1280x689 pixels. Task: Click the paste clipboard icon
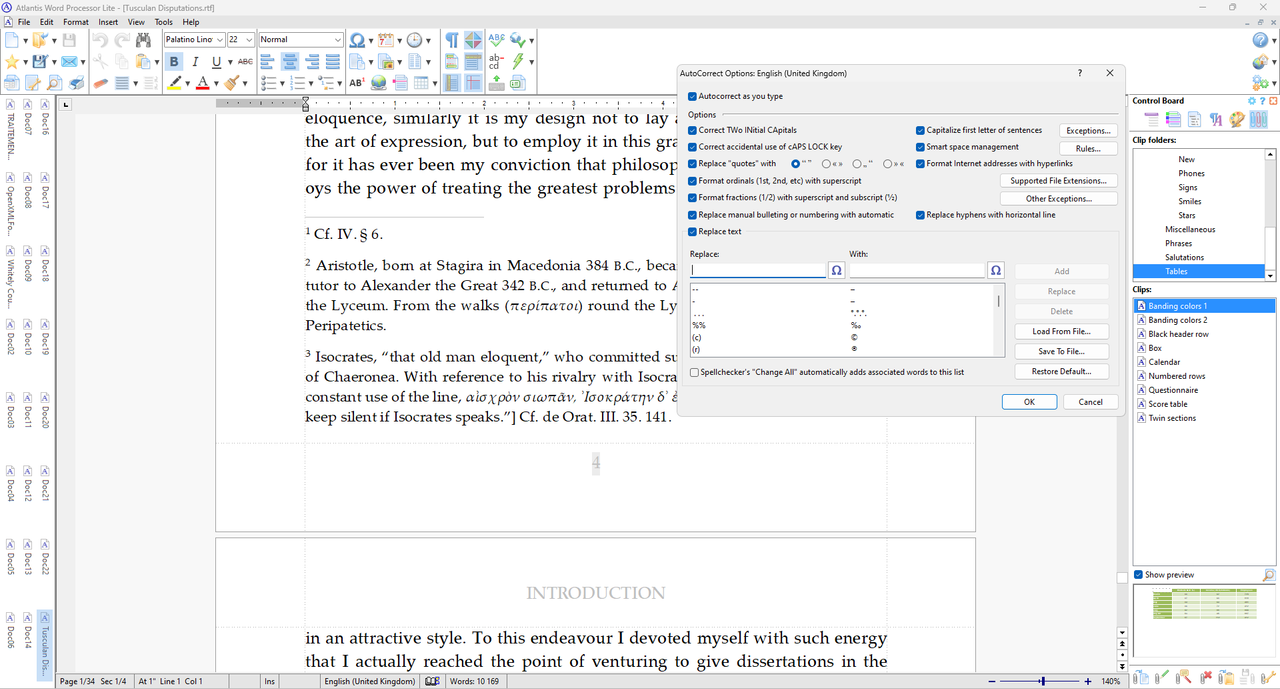click(x=143, y=62)
